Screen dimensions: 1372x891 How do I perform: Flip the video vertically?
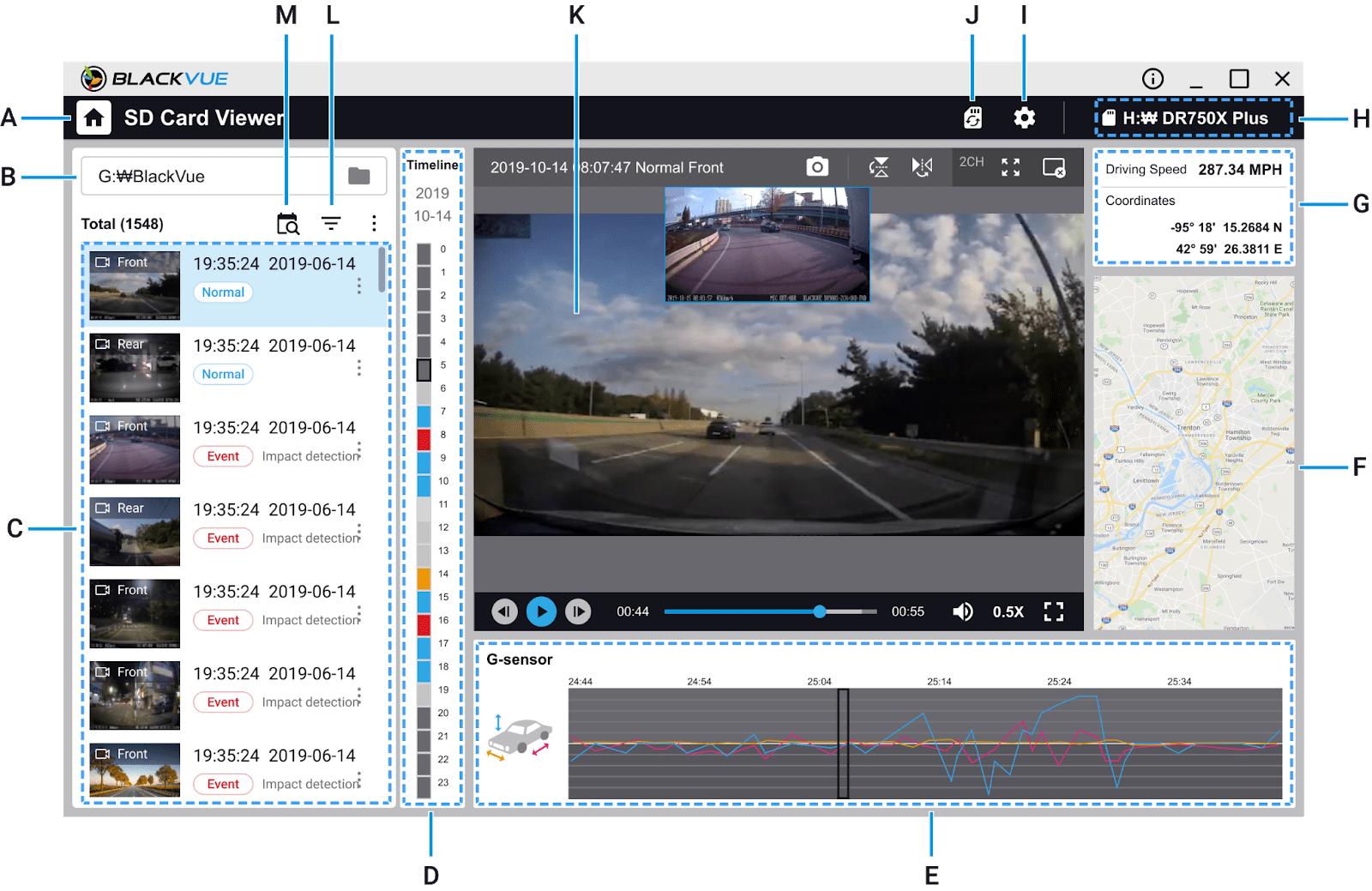tap(879, 167)
